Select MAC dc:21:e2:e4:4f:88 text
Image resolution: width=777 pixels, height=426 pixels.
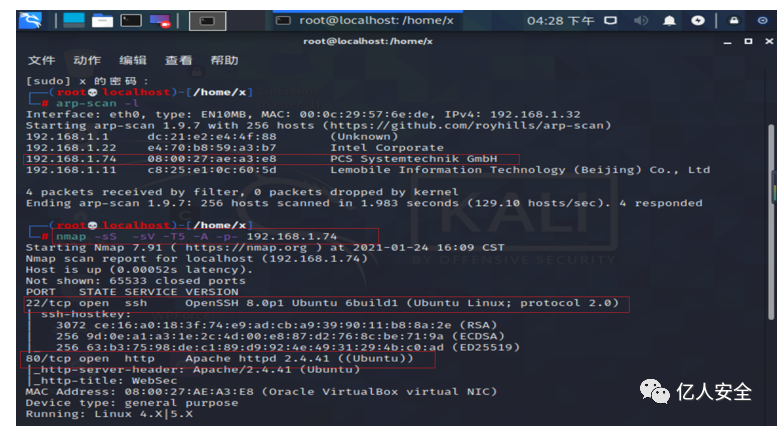click(x=212, y=137)
